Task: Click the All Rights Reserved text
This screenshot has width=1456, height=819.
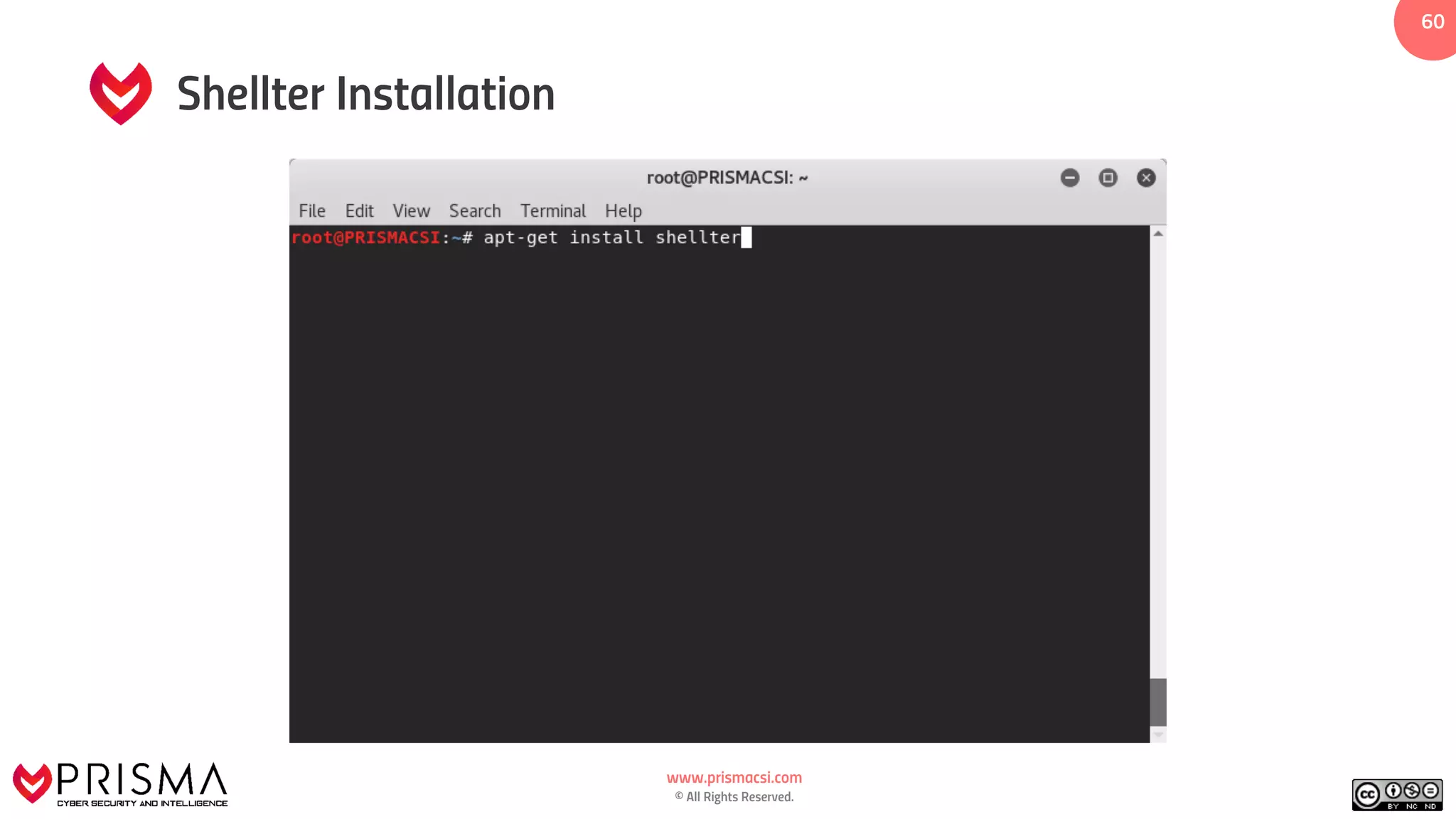Action: 734,797
